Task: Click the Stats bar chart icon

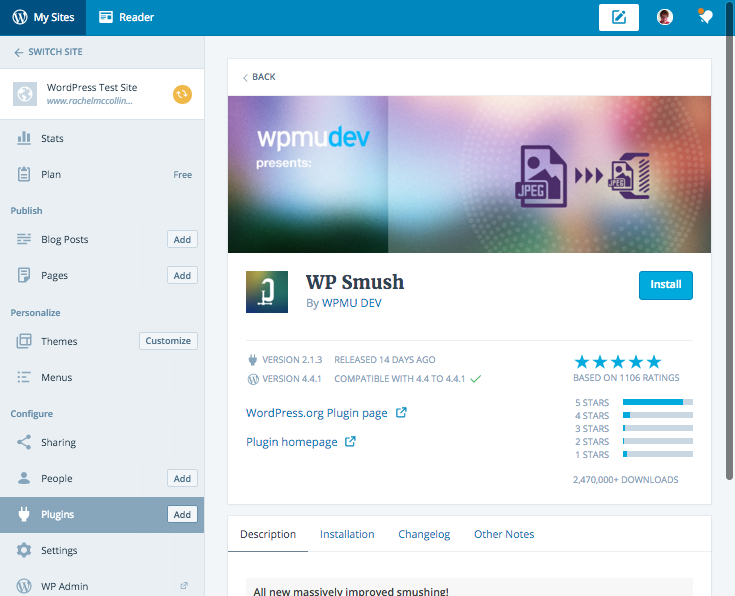Action: point(24,138)
